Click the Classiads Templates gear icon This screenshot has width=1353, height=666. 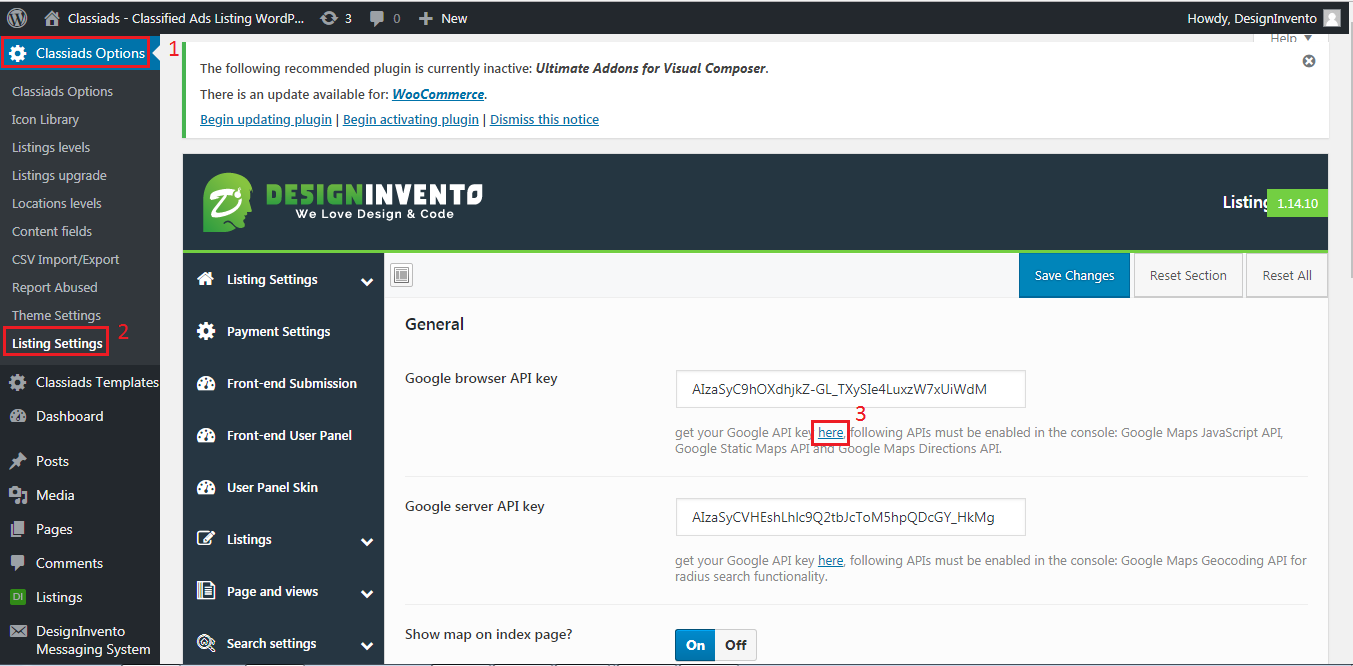coord(18,382)
